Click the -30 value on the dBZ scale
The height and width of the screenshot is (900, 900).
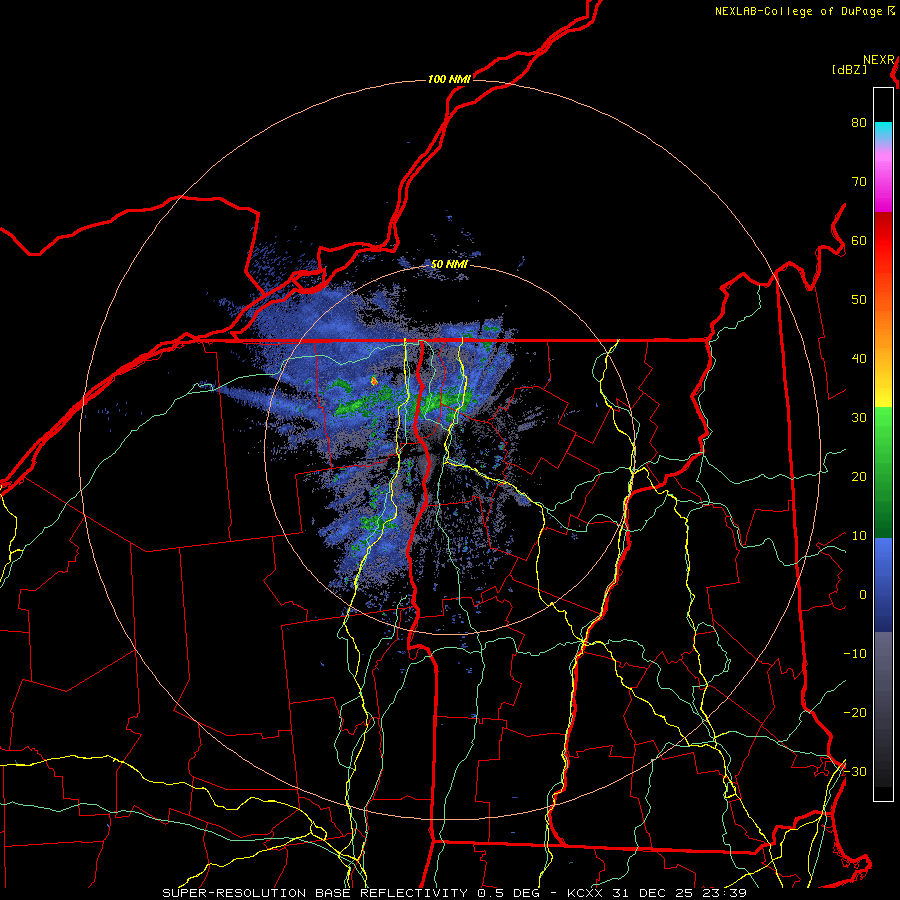point(855,771)
